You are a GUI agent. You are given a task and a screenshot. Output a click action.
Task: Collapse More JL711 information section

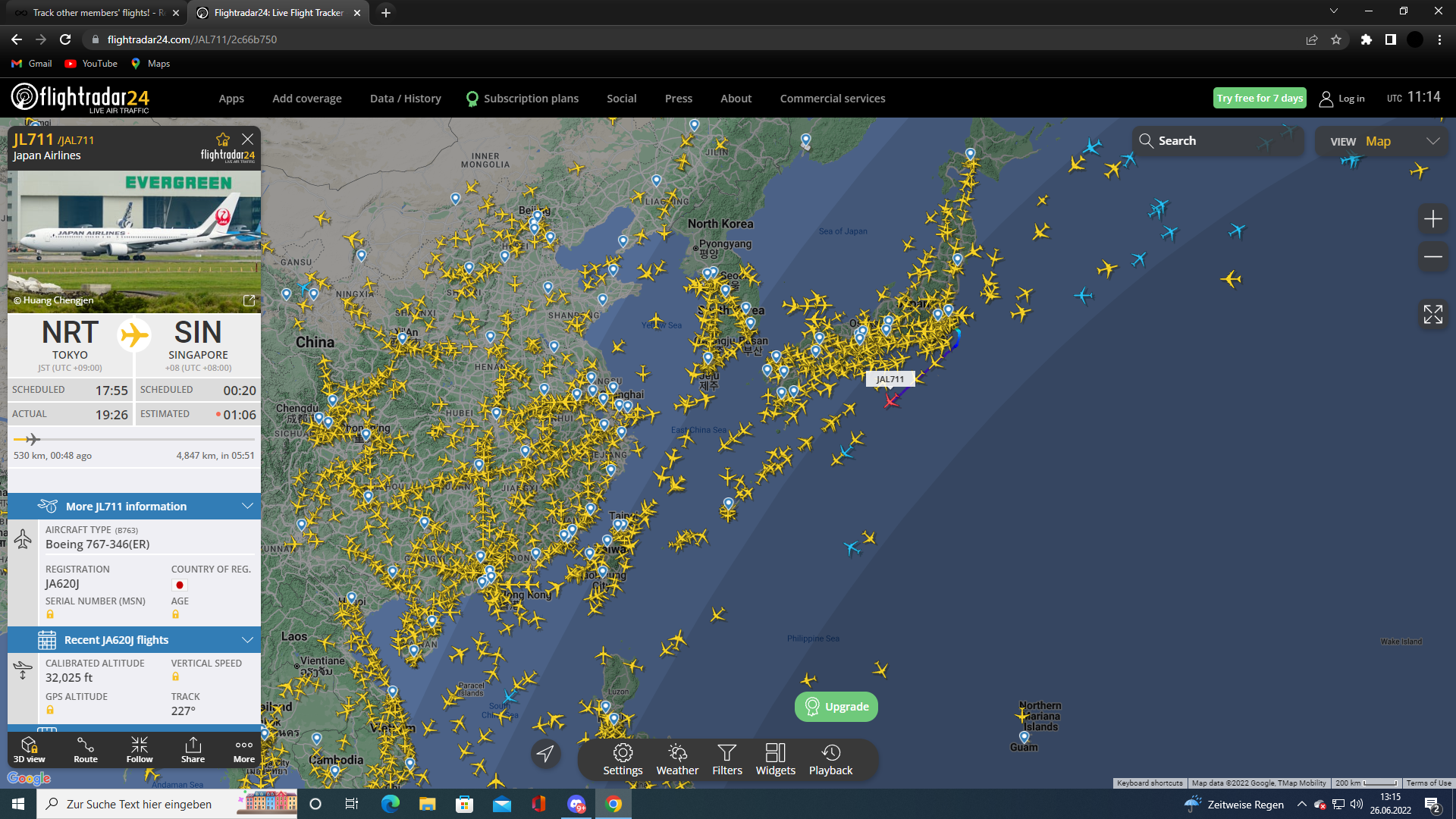pos(247,506)
